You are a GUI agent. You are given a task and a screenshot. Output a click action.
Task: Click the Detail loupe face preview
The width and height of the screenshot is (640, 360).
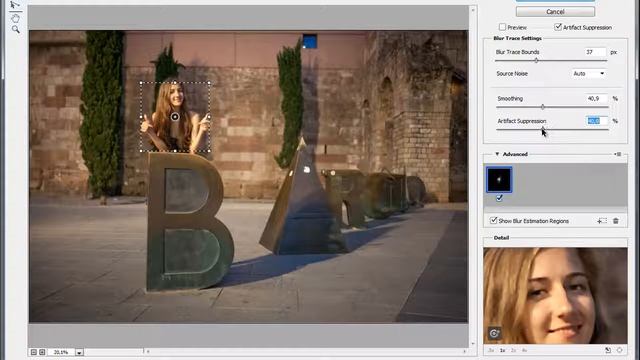[x=555, y=296]
